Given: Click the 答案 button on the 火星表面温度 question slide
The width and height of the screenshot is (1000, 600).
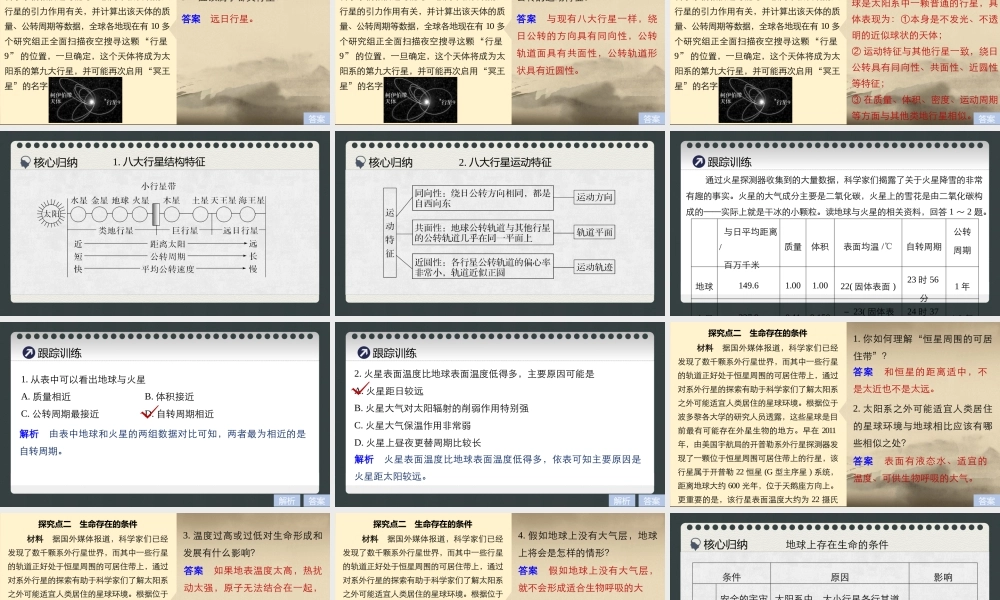Looking at the screenshot, I should click(x=651, y=501).
